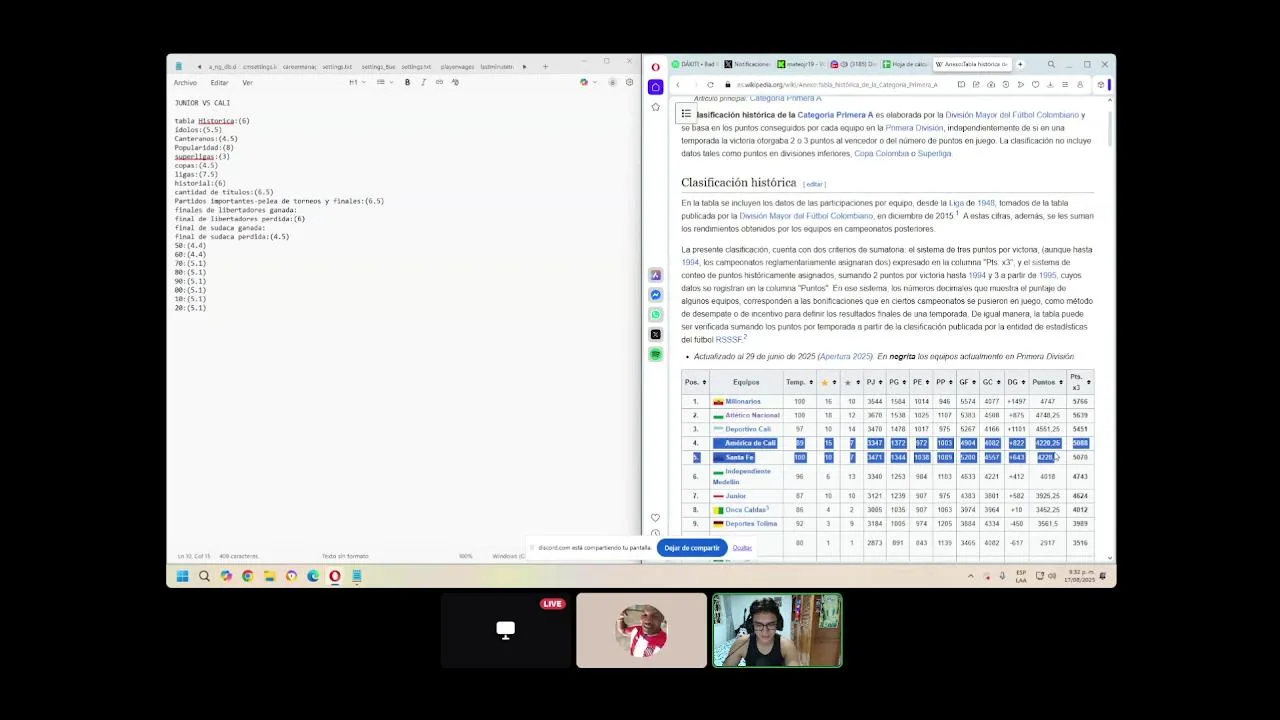Open Ver menu in Notepad
Image resolution: width=1280 pixels, height=720 pixels.
247,83
